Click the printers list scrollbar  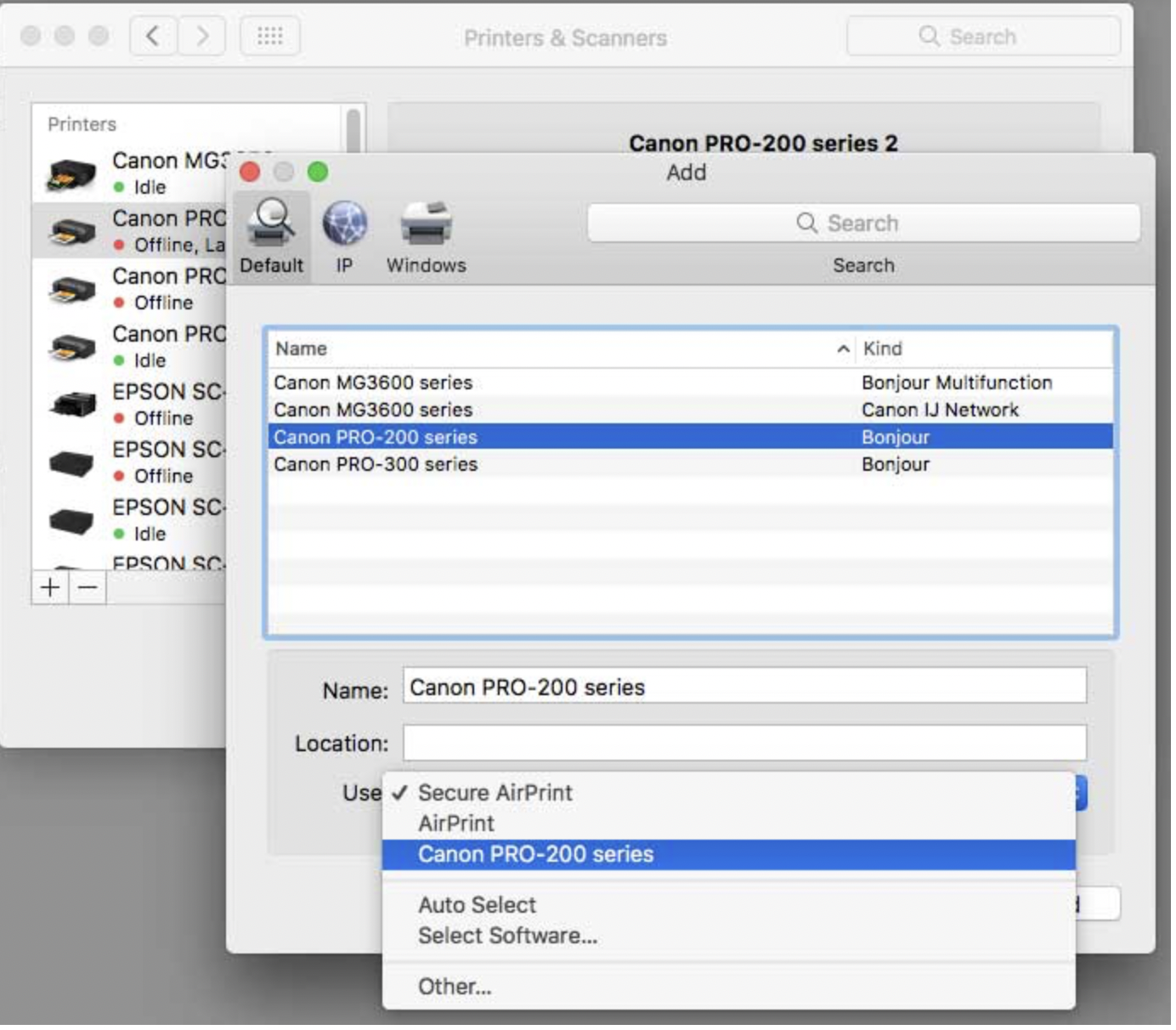[x=354, y=132]
